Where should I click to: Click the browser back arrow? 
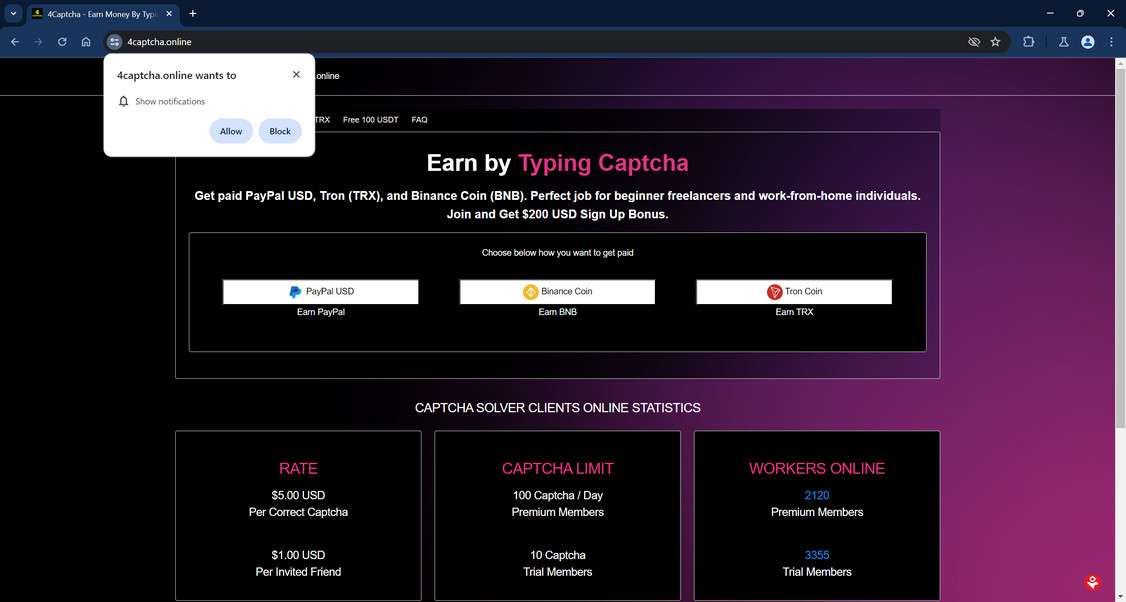tap(14, 42)
